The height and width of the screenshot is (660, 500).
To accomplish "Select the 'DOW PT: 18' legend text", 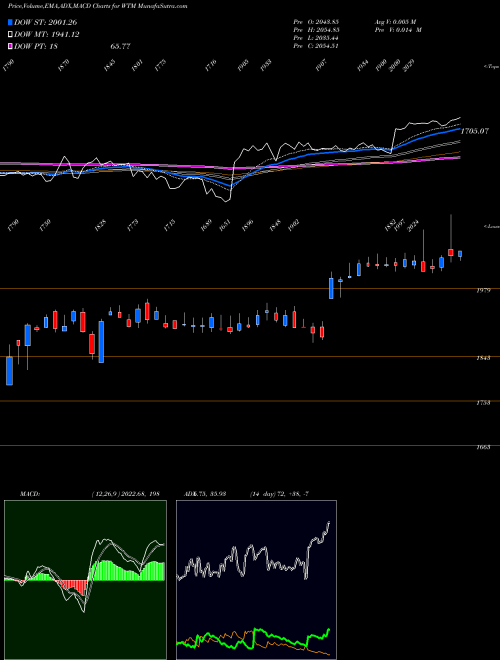I will 36,46.
